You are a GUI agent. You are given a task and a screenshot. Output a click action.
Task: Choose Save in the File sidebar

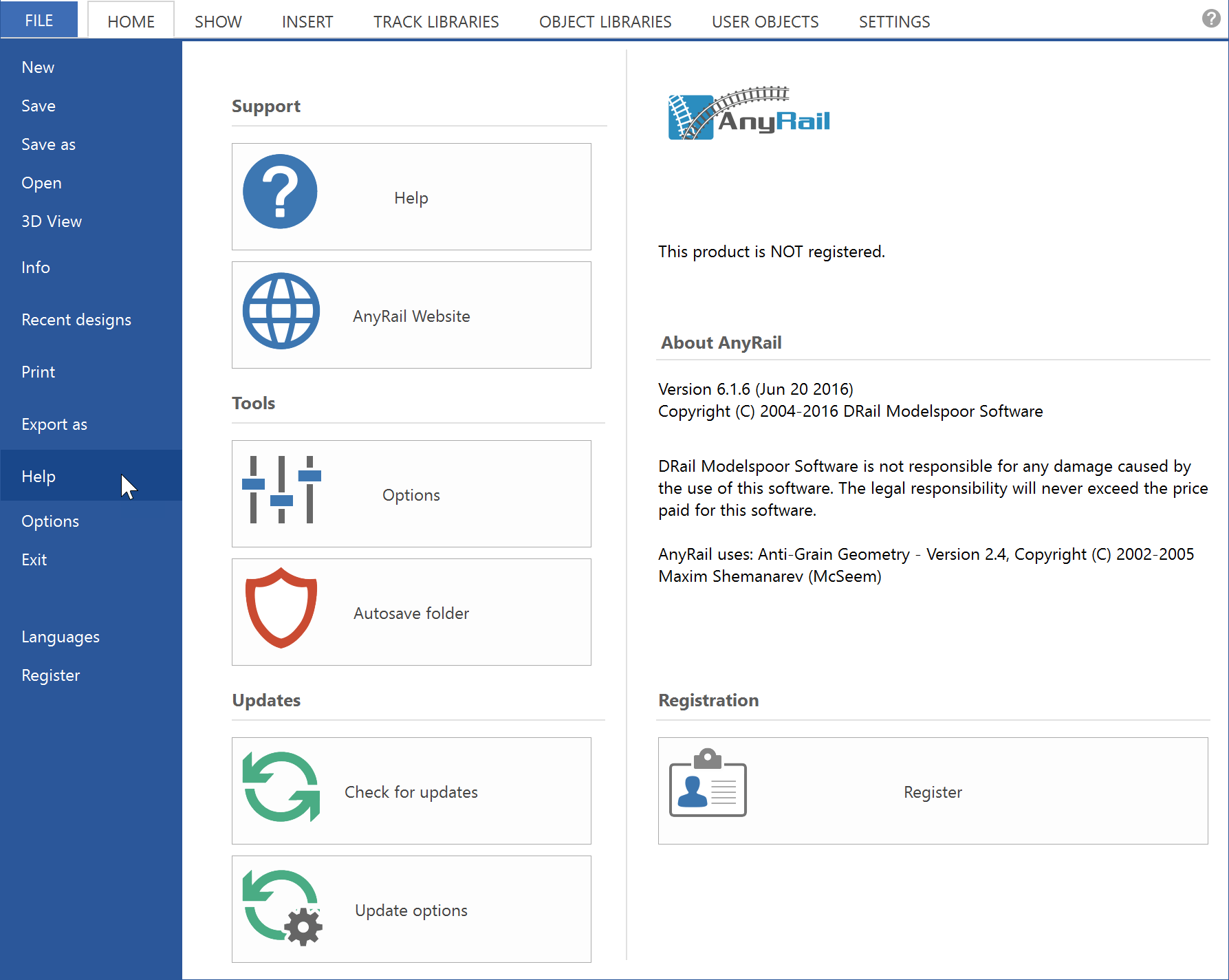[x=91, y=106]
